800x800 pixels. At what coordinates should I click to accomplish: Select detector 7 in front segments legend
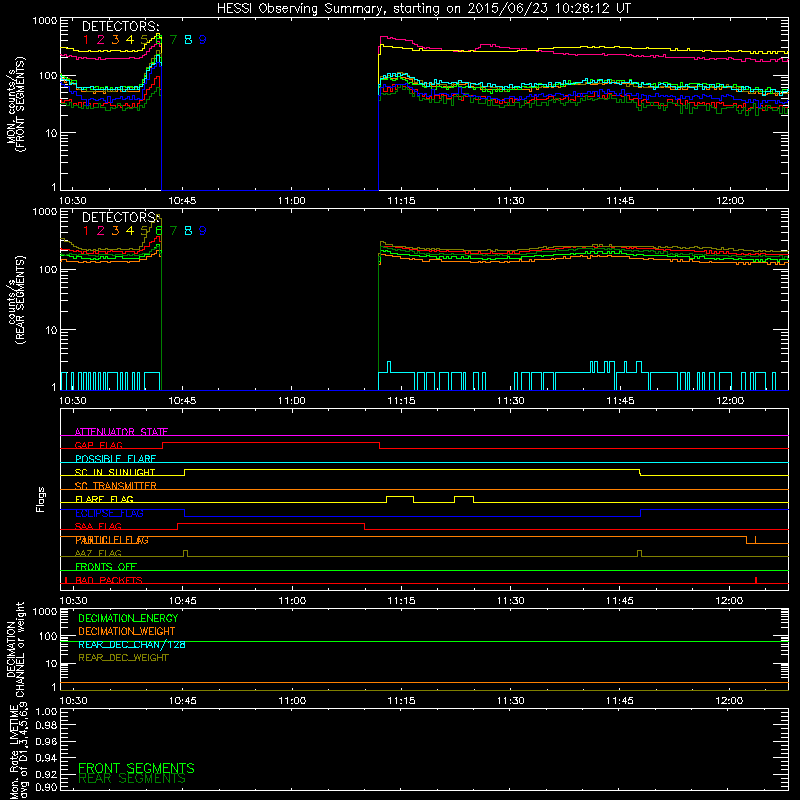(173, 40)
